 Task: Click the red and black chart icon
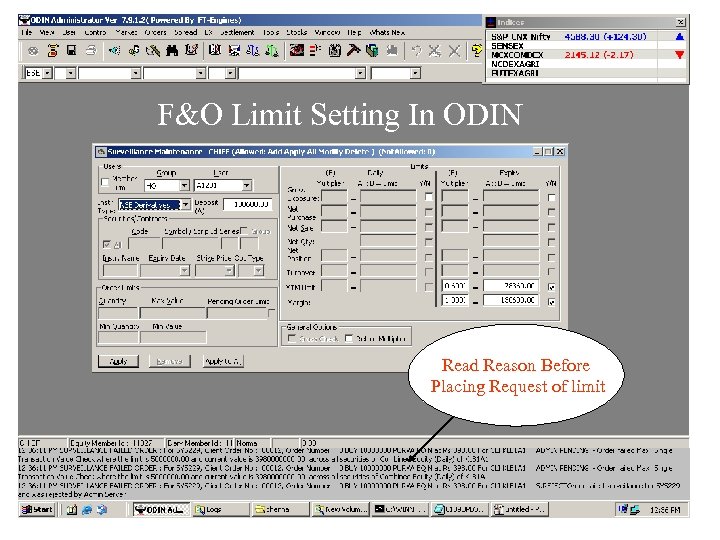(296, 50)
